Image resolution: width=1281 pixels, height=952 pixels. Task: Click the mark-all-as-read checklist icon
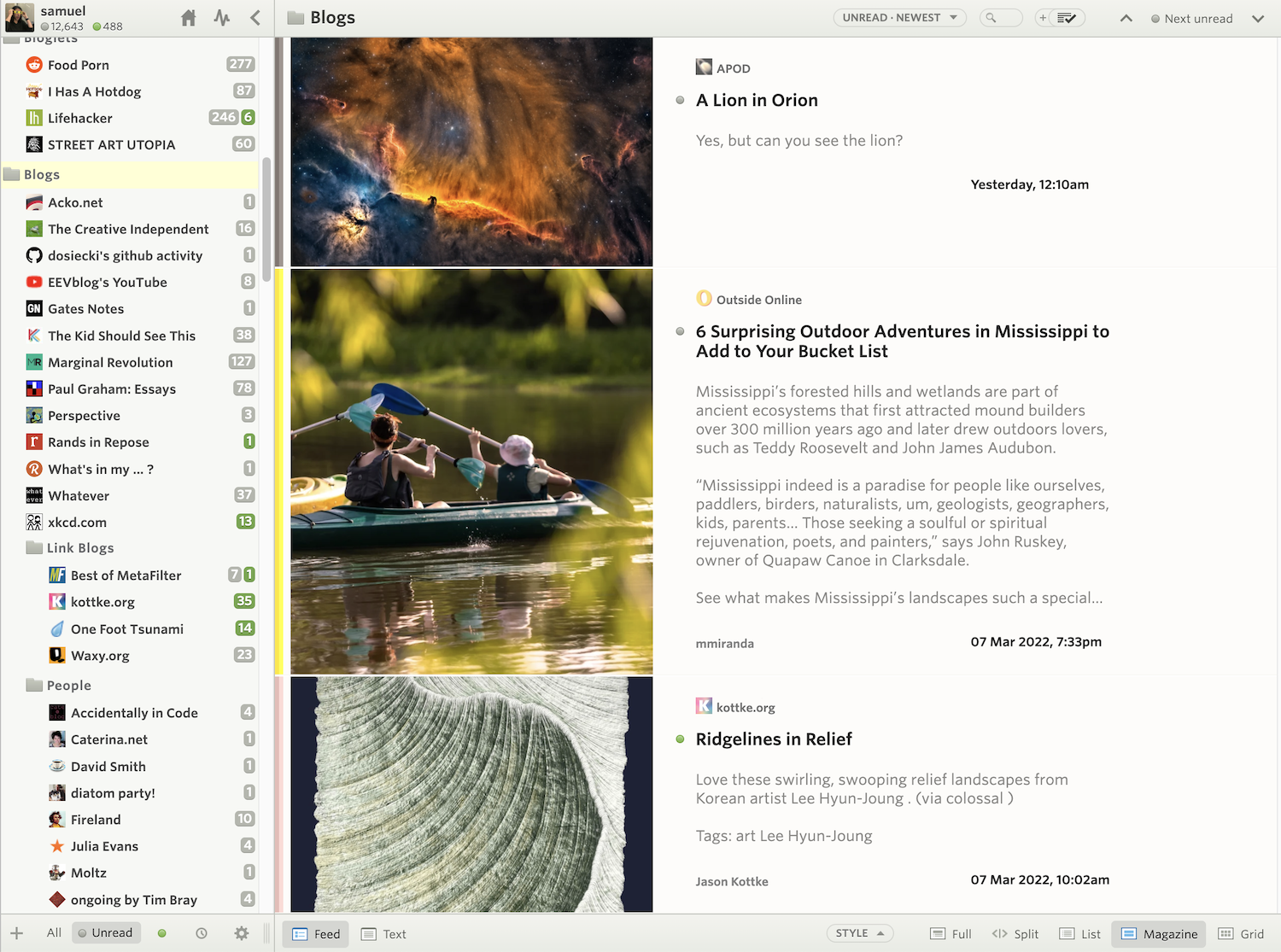tap(1067, 17)
